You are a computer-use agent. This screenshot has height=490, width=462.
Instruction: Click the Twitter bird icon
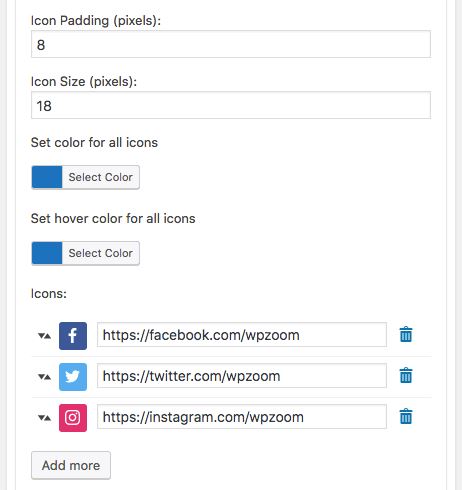[x=73, y=377]
